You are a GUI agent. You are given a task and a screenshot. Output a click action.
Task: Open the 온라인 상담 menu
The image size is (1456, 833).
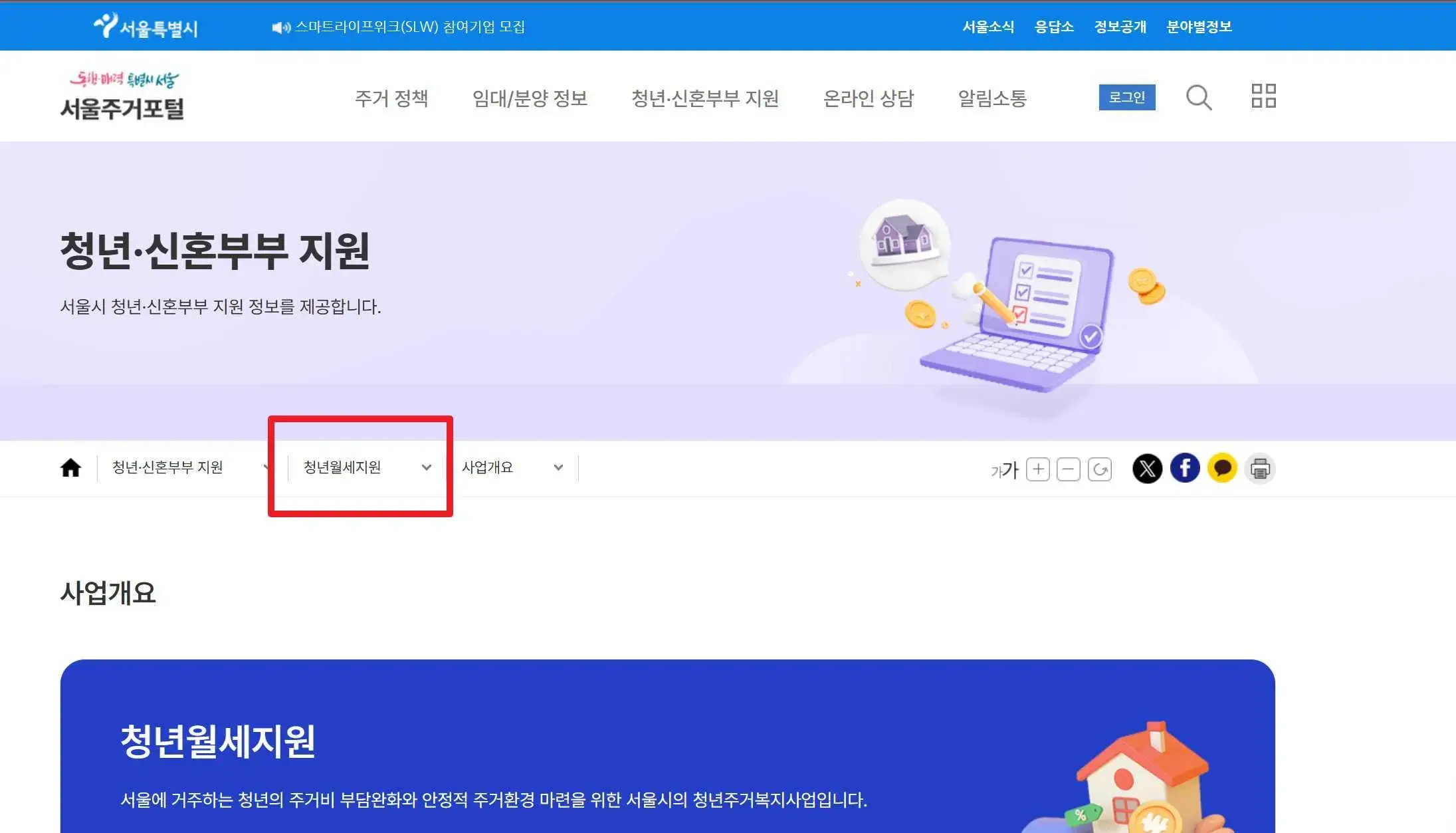pos(869,98)
